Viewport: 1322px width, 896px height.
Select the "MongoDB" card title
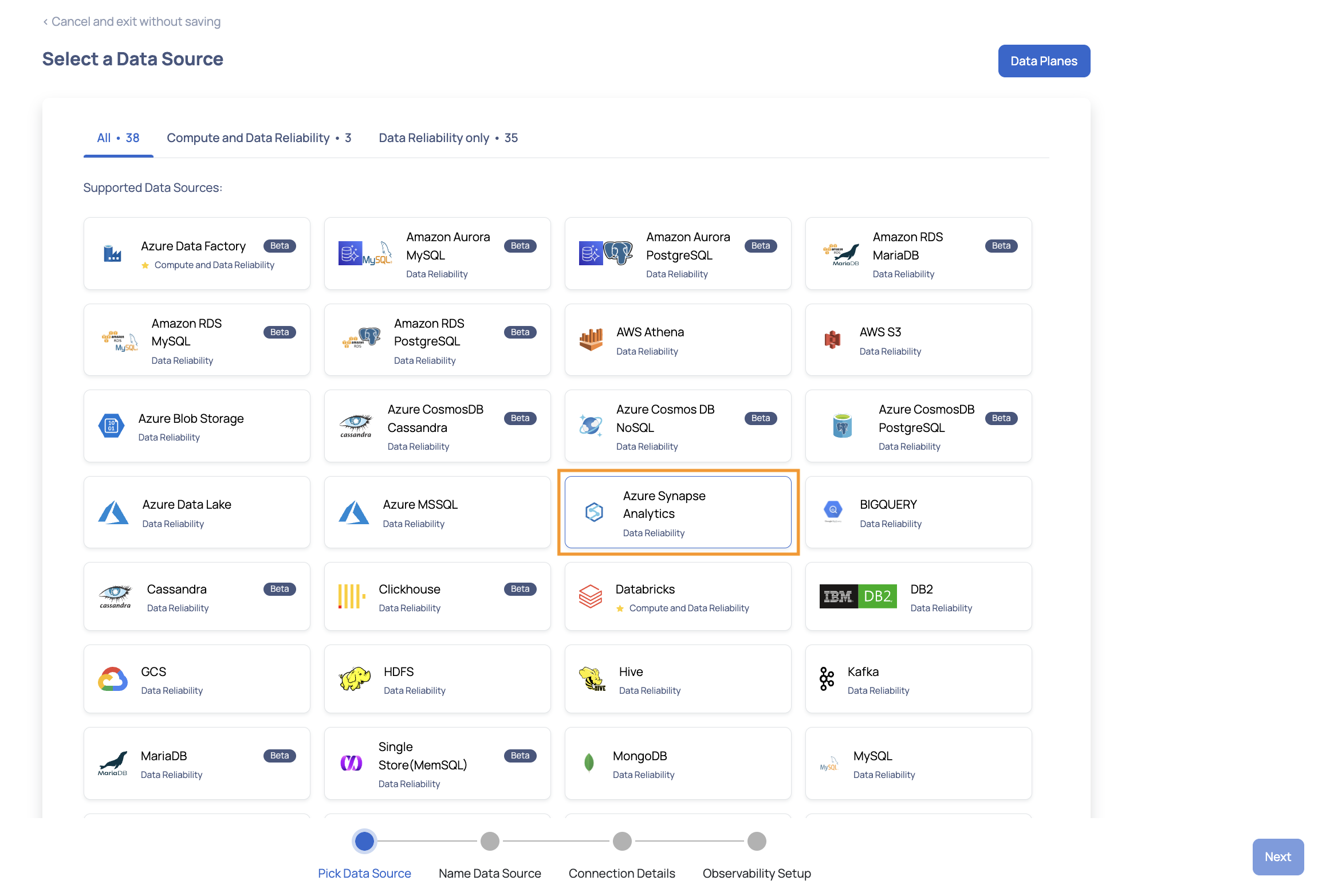[x=640, y=756]
